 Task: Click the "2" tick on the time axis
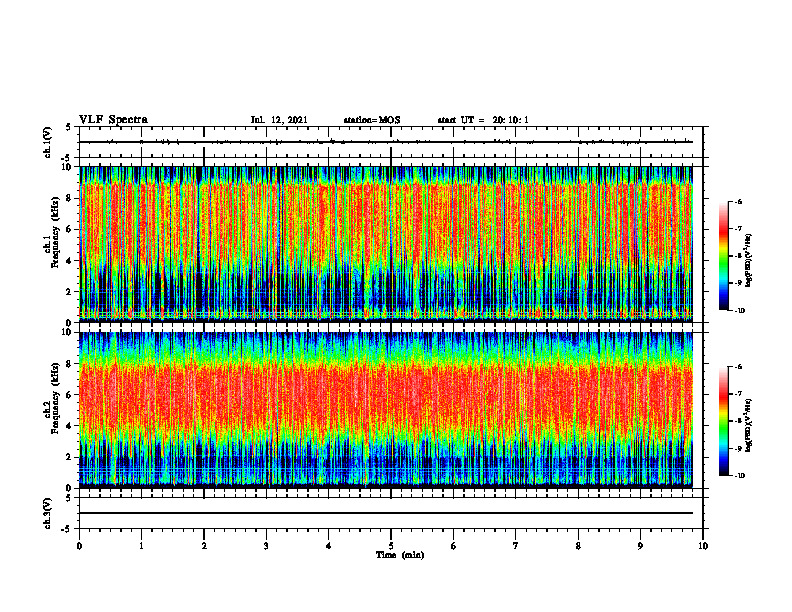[204, 546]
